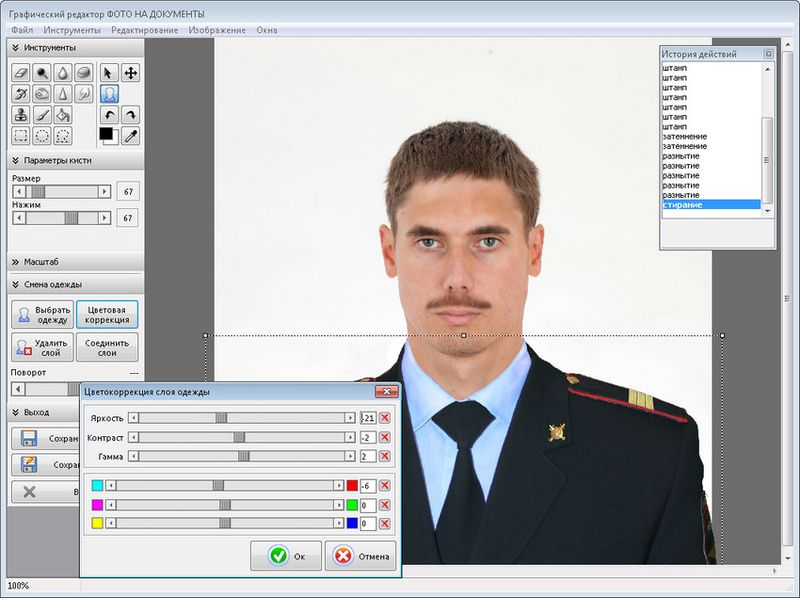Image resolution: width=800 pixels, height=598 pixels.
Task: Select the Brush tool
Action: (43, 114)
